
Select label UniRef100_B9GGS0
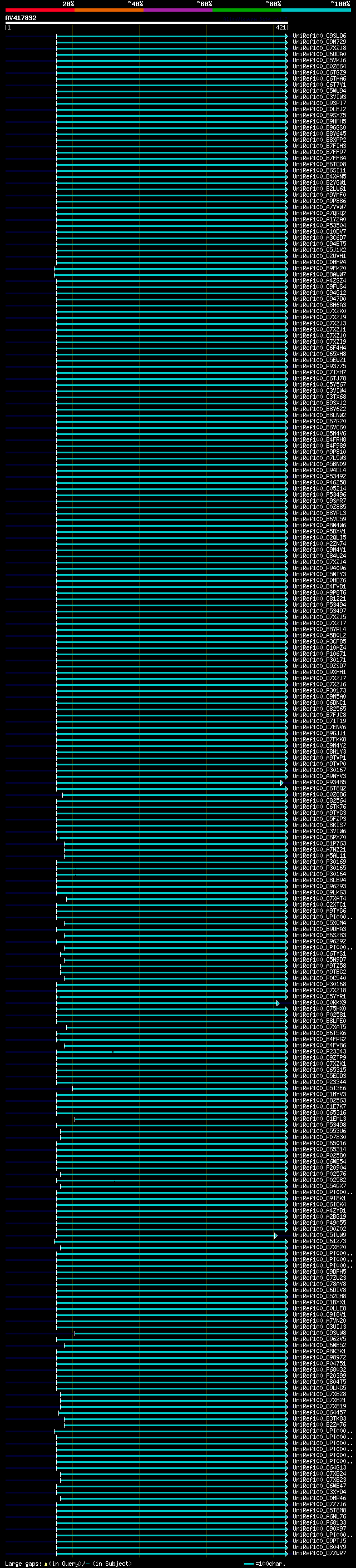pos(319,128)
